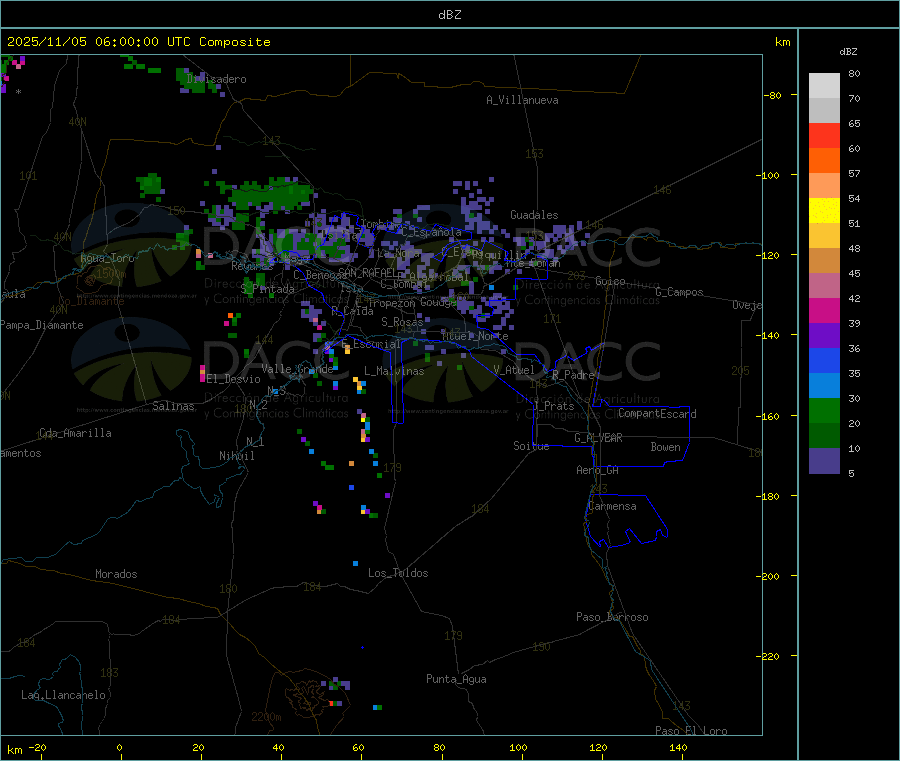This screenshot has height=761, width=900.
Task: Click the -80 km vertical axis tick
Action: coord(772,95)
